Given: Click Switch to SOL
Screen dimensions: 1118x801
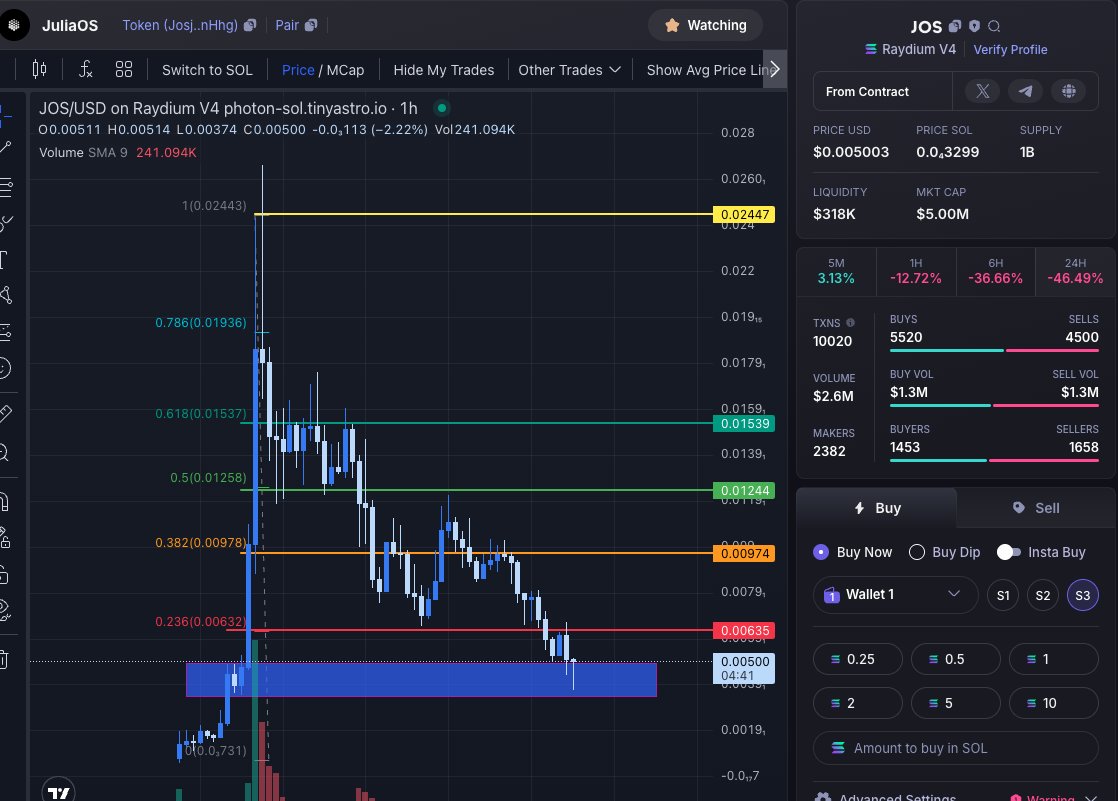Looking at the screenshot, I should (207, 70).
